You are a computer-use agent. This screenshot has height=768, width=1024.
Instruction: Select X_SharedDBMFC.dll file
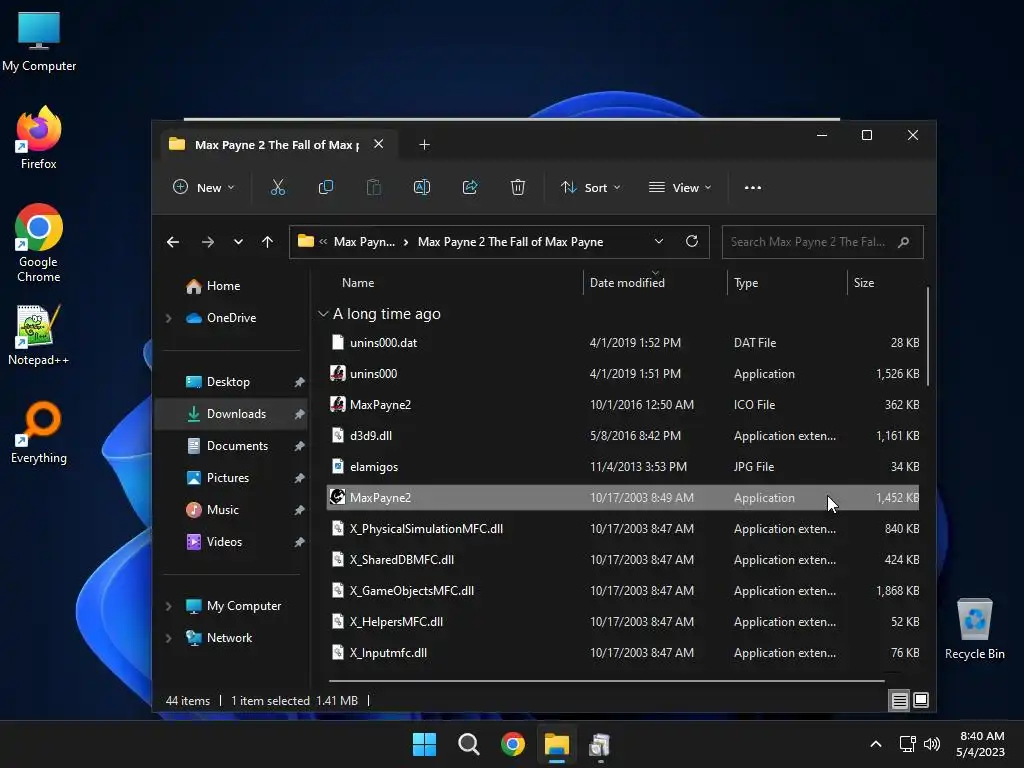coord(622,560)
